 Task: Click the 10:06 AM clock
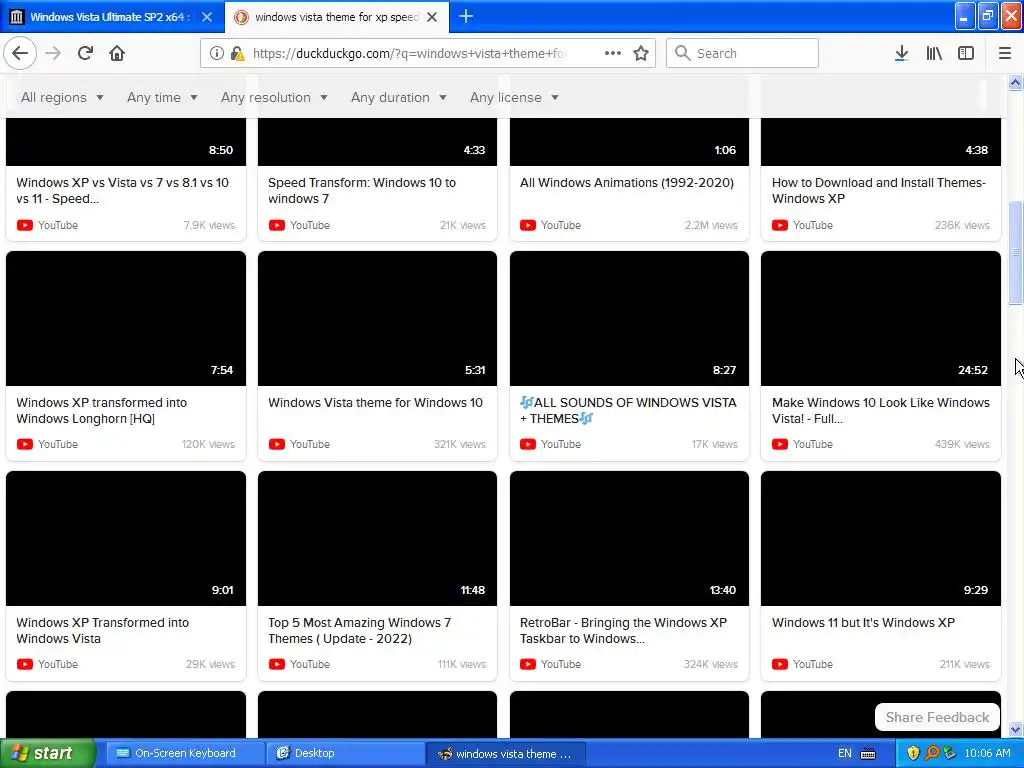(987, 753)
